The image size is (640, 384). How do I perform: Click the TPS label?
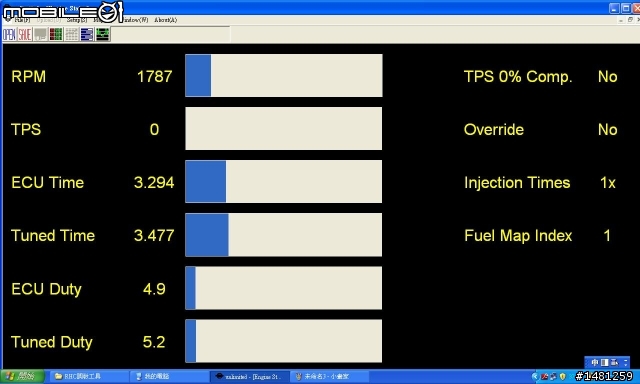tap(26, 130)
